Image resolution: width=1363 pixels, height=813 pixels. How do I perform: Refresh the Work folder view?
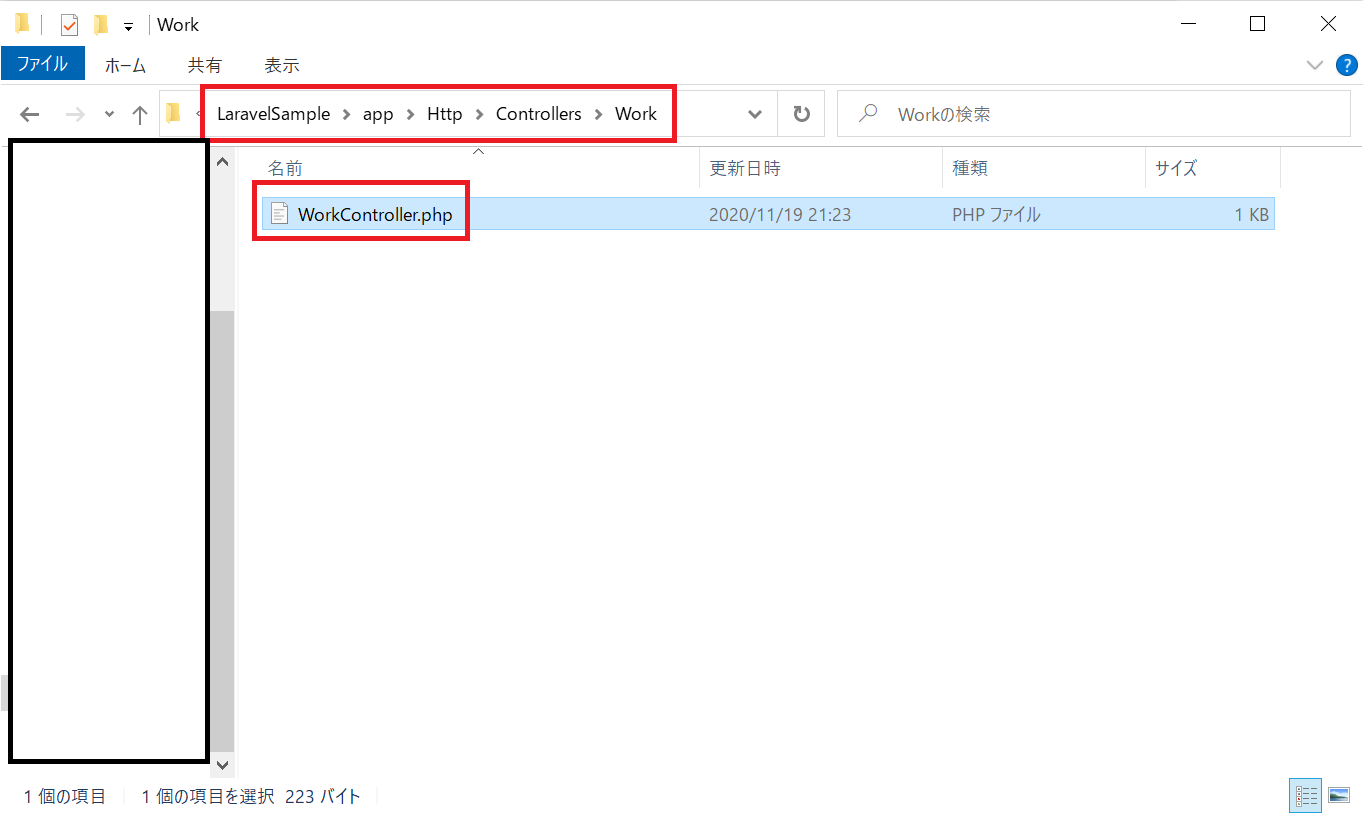click(801, 114)
